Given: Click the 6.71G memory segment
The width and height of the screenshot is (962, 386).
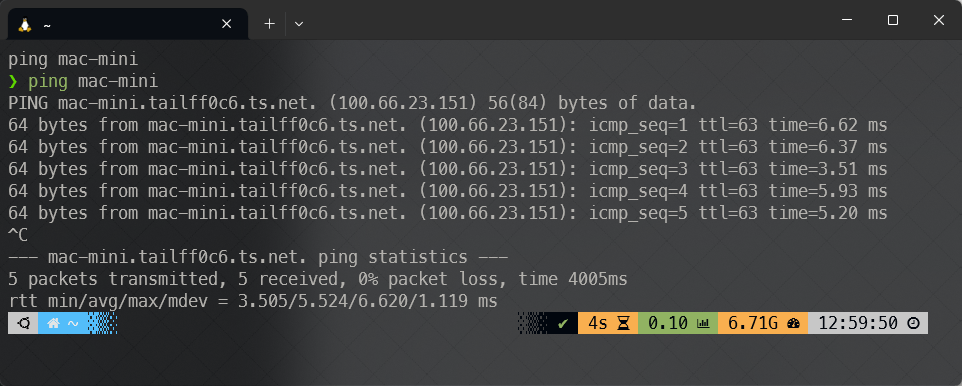Looking at the screenshot, I should click(x=764, y=323).
